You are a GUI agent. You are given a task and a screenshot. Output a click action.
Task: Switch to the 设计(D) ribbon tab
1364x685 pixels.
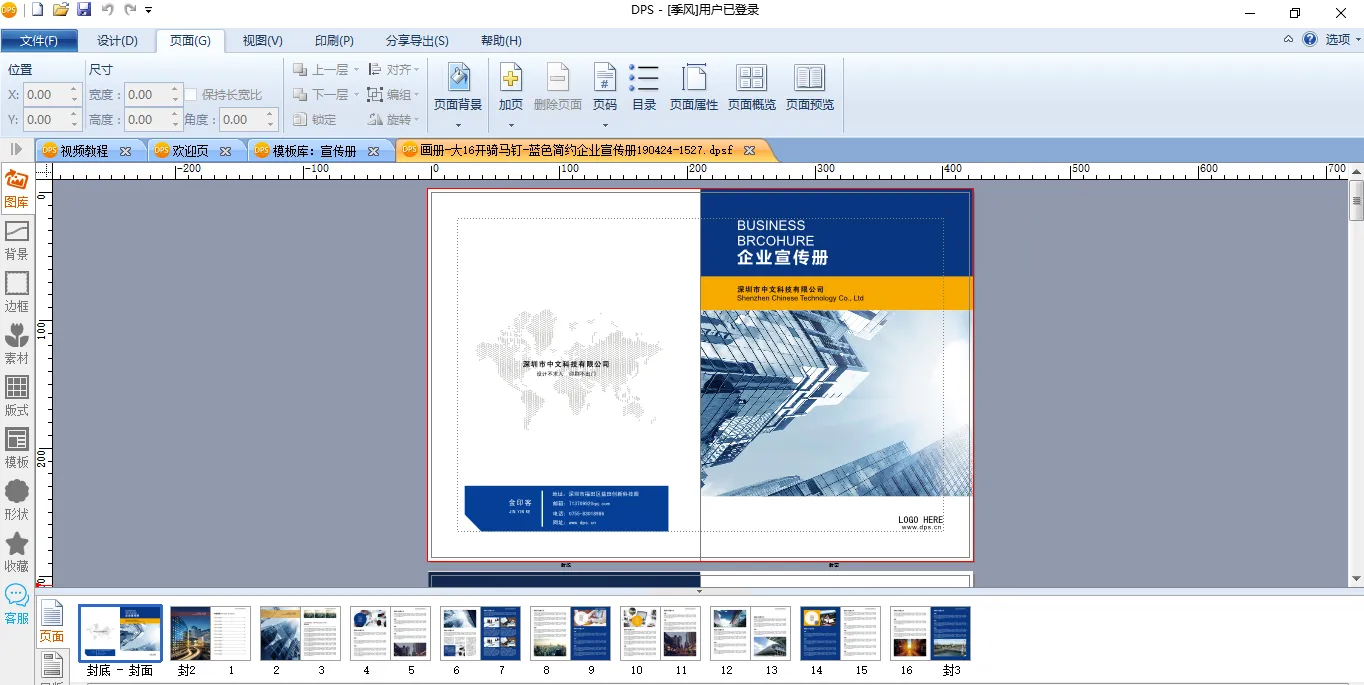click(x=117, y=41)
